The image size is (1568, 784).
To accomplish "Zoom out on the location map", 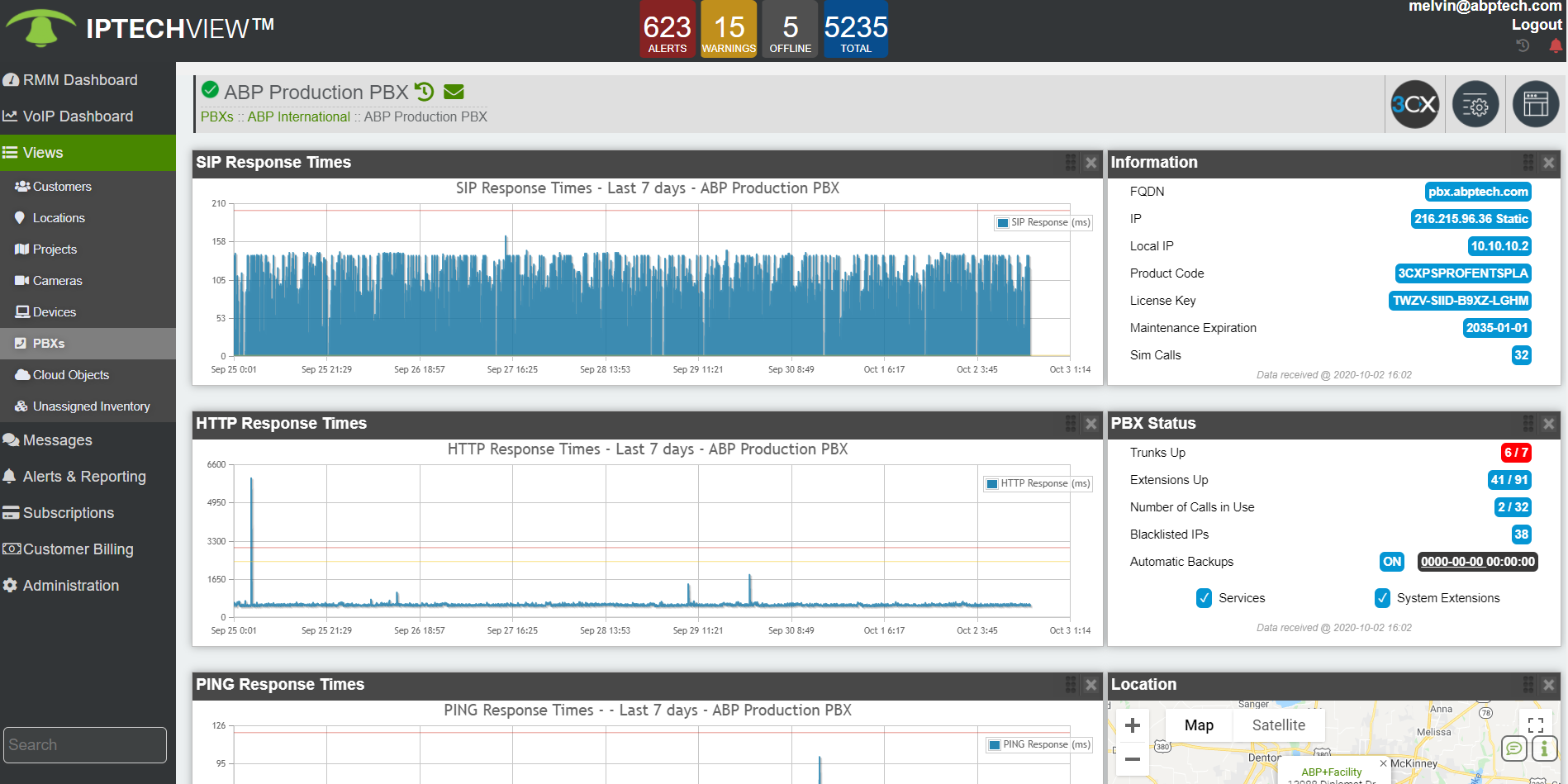I will point(1133,758).
